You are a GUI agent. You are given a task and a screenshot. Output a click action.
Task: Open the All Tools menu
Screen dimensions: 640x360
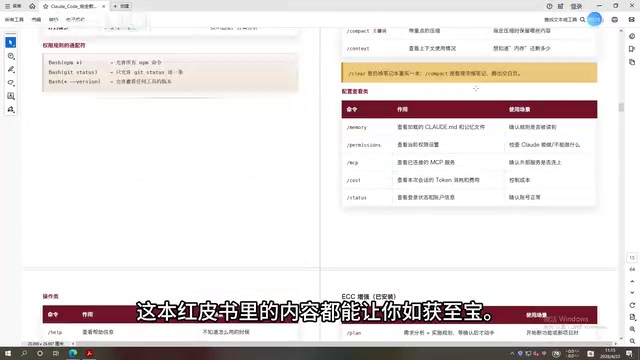(14, 20)
